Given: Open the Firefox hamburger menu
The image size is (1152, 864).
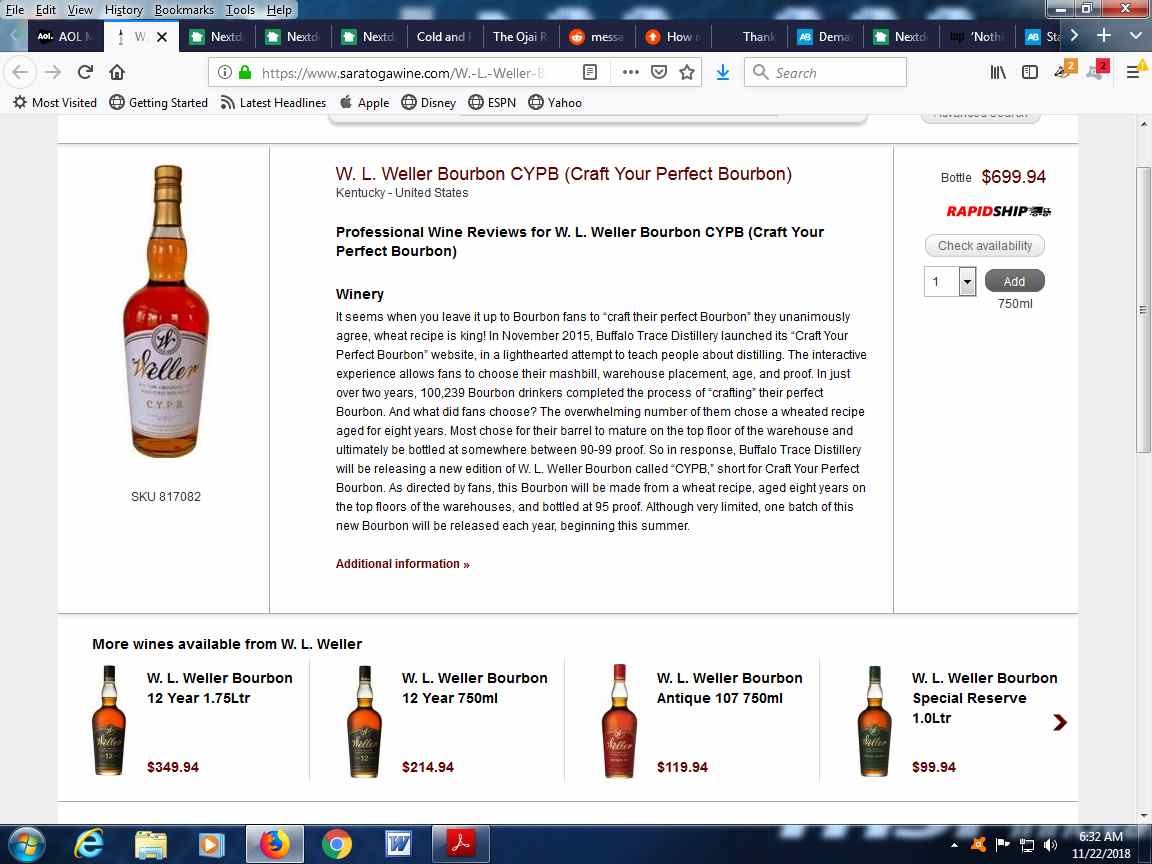Looking at the screenshot, I should pyautogui.click(x=1134, y=72).
